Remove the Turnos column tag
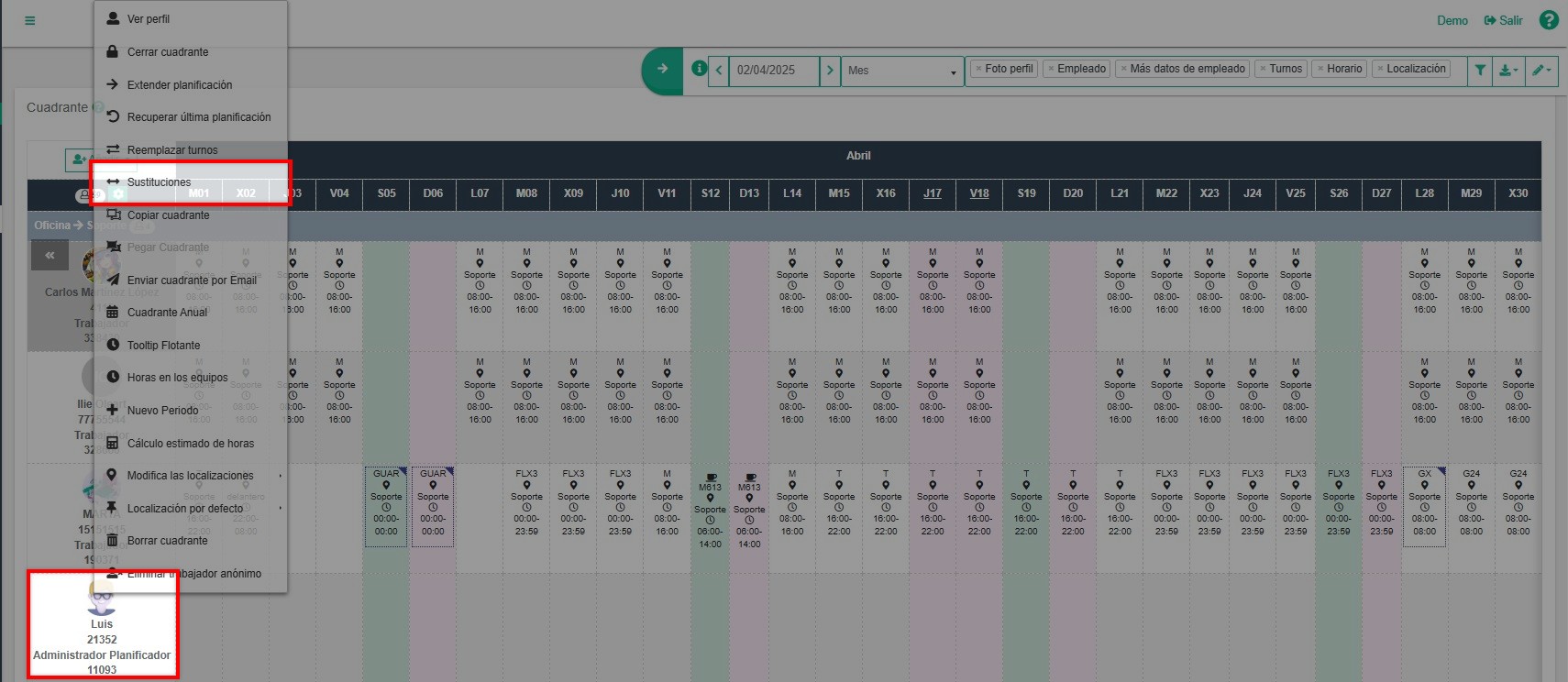The height and width of the screenshot is (682, 1568). click(1263, 69)
